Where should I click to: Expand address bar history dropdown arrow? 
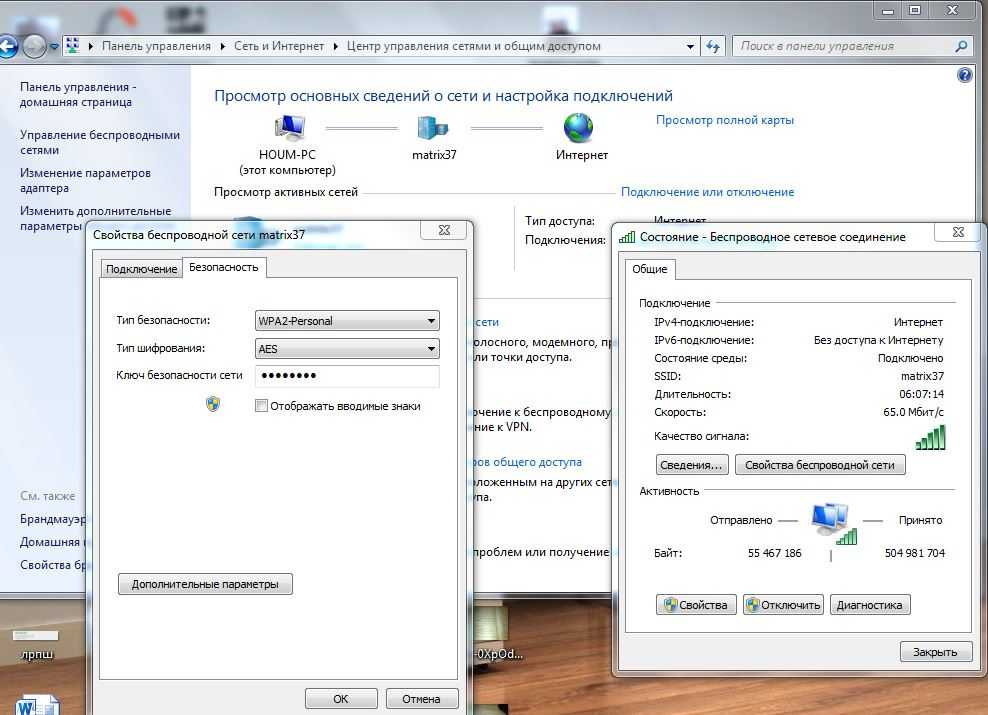coord(690,46)
